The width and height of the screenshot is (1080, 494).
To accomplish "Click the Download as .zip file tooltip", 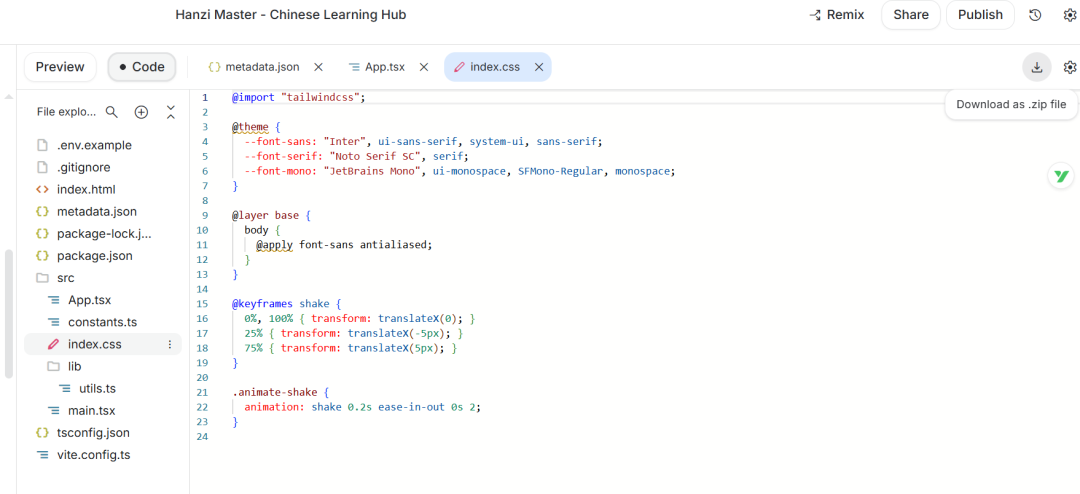I will click(1010, 105).
